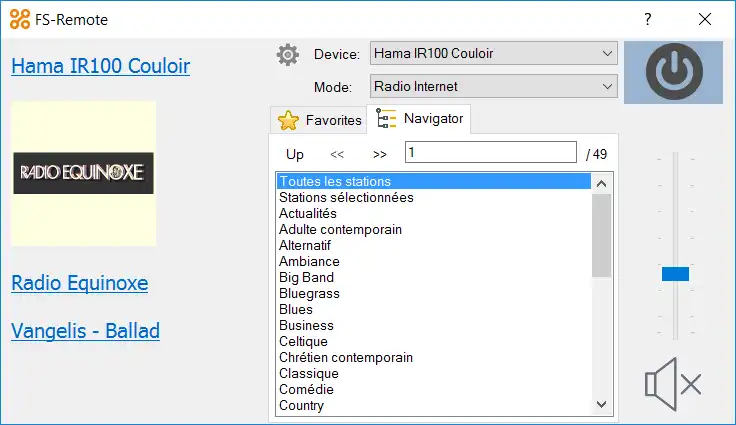
Task: Go up one level with Up
Action: point(295,154)
